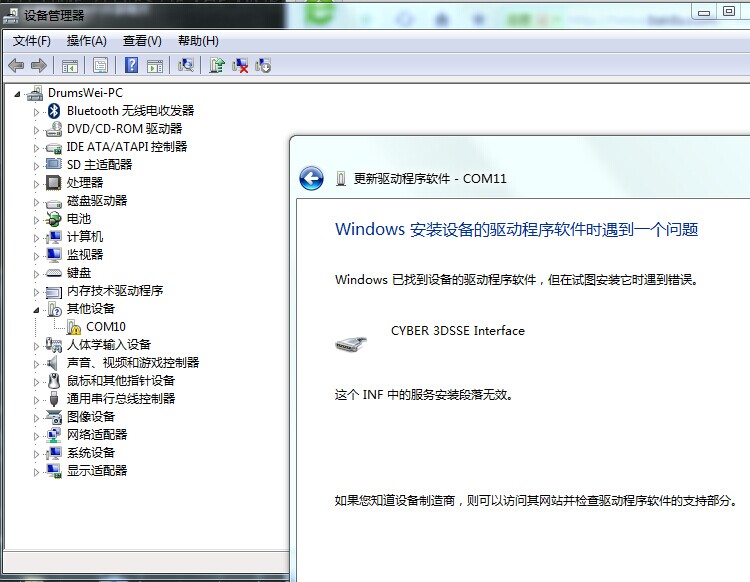The height and width of the screenshot is (582, 750).
Task: Click the DrumsWei-PC computer icon
Action: [35, 93]
